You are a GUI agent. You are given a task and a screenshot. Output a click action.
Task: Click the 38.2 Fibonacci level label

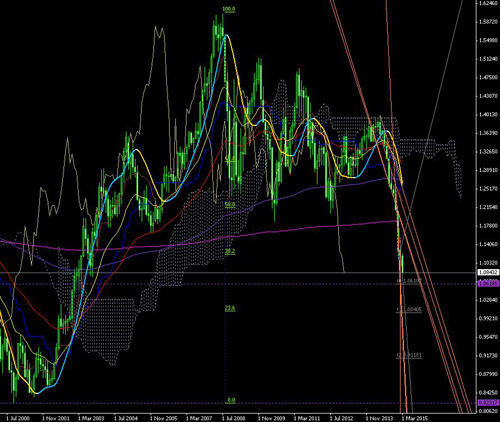pos(230,252)
